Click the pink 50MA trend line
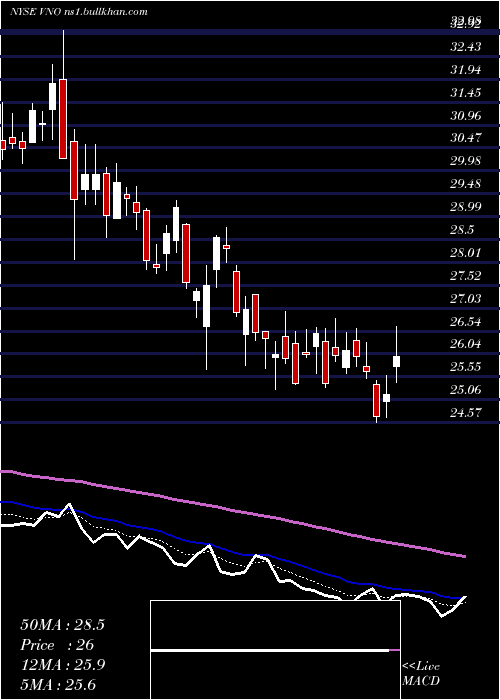 pos(232,510)
